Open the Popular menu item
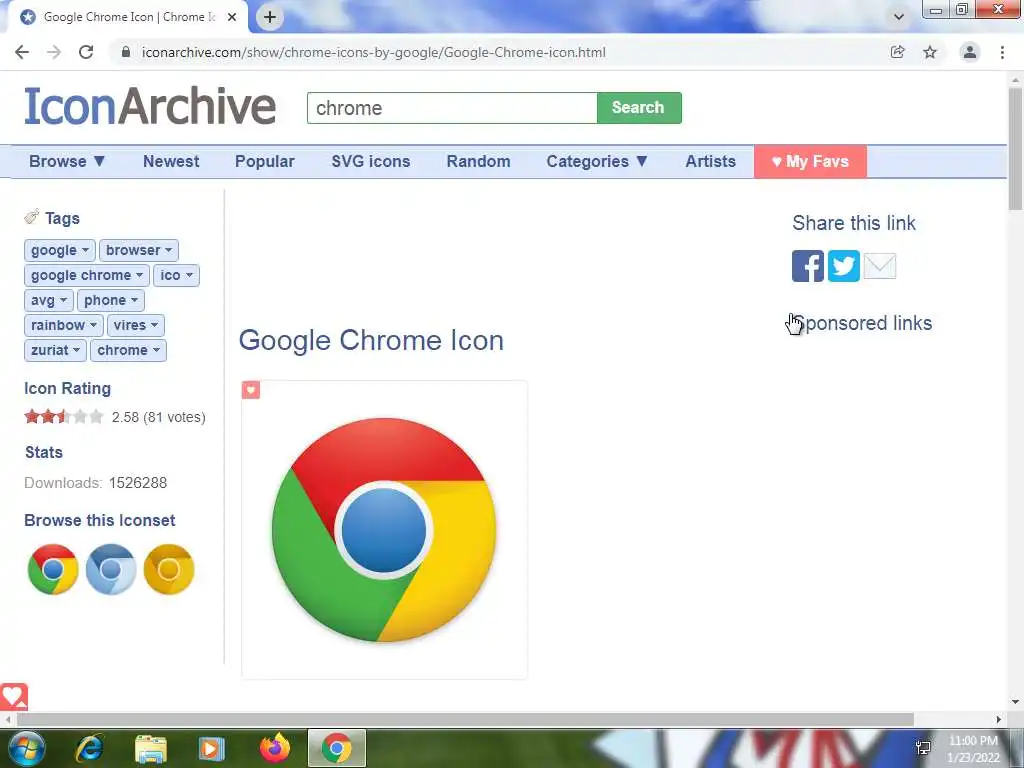1024x768 pixels. click(264, 161)
